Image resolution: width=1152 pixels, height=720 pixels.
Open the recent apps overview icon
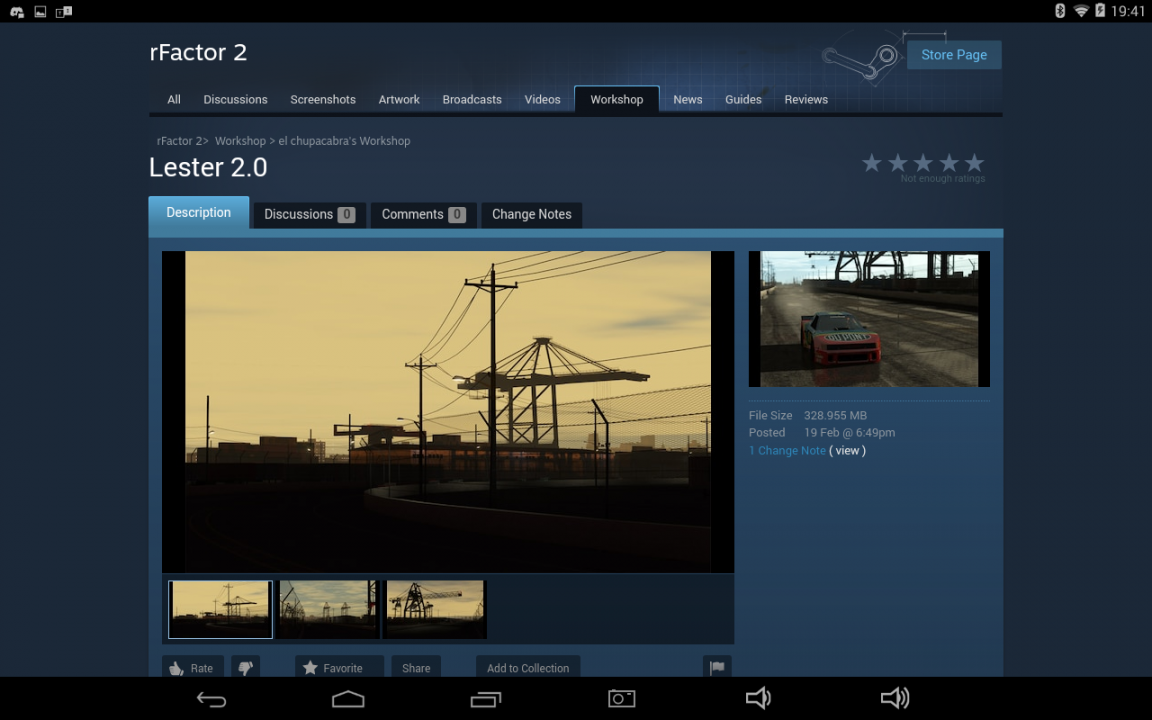[x=486, y=699]
